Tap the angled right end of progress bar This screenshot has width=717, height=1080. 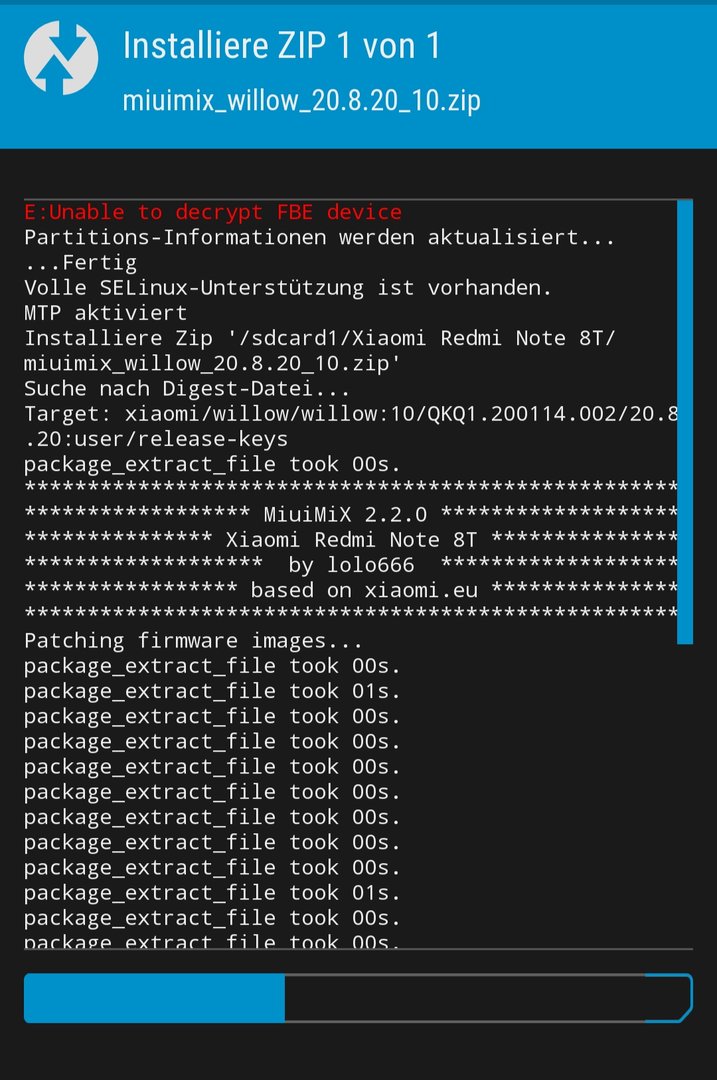click(669, 998)
